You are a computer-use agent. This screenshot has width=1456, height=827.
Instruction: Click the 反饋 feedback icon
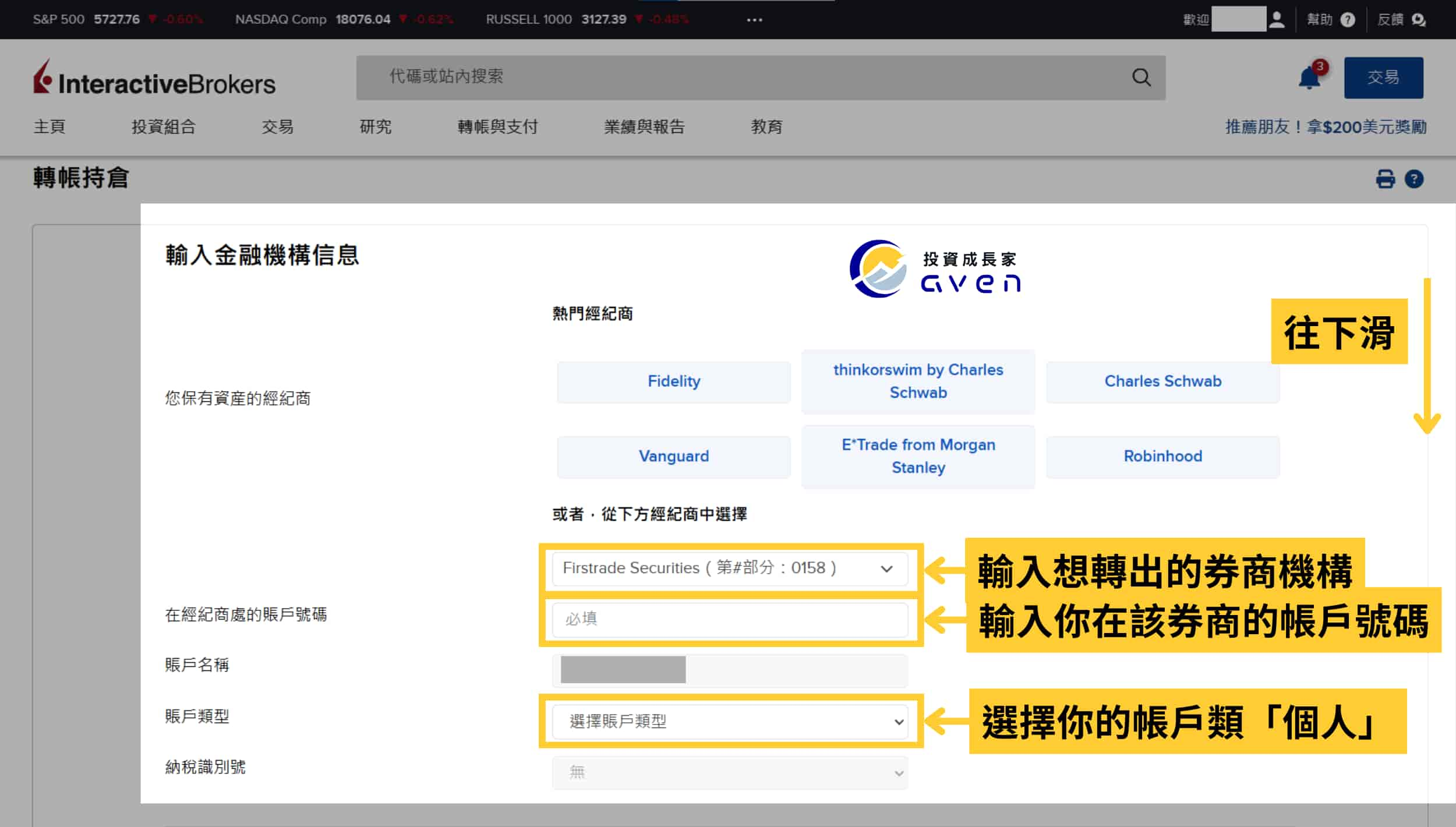(1419, 20)
